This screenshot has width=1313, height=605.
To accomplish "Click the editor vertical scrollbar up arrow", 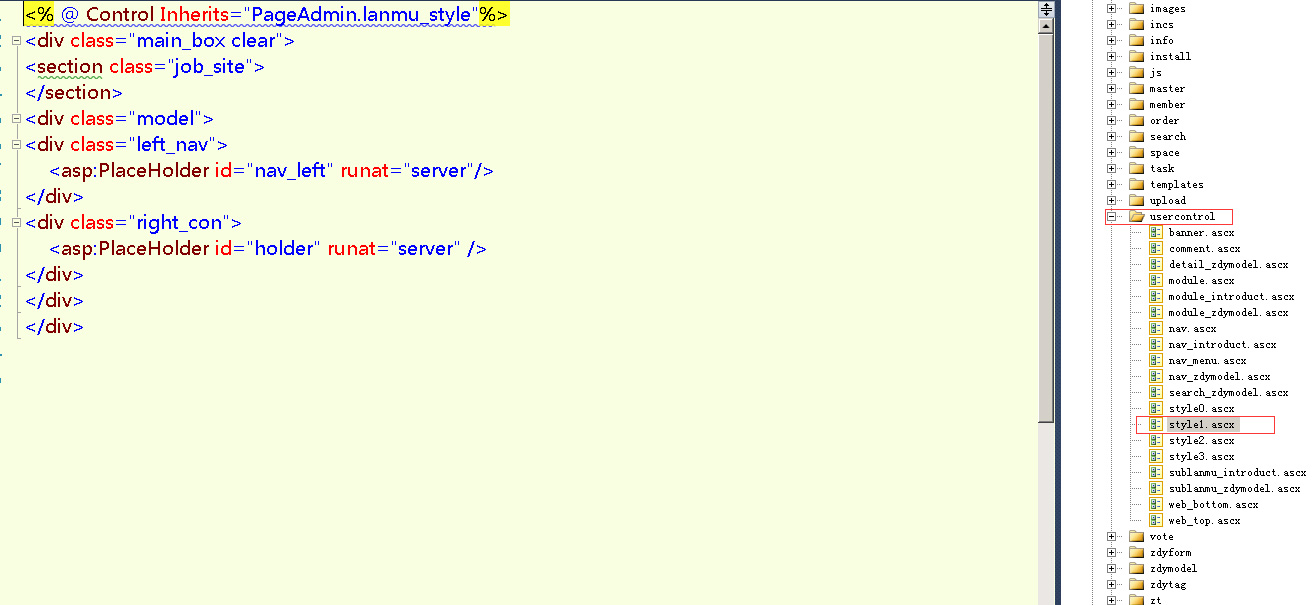I will 1046,27.
